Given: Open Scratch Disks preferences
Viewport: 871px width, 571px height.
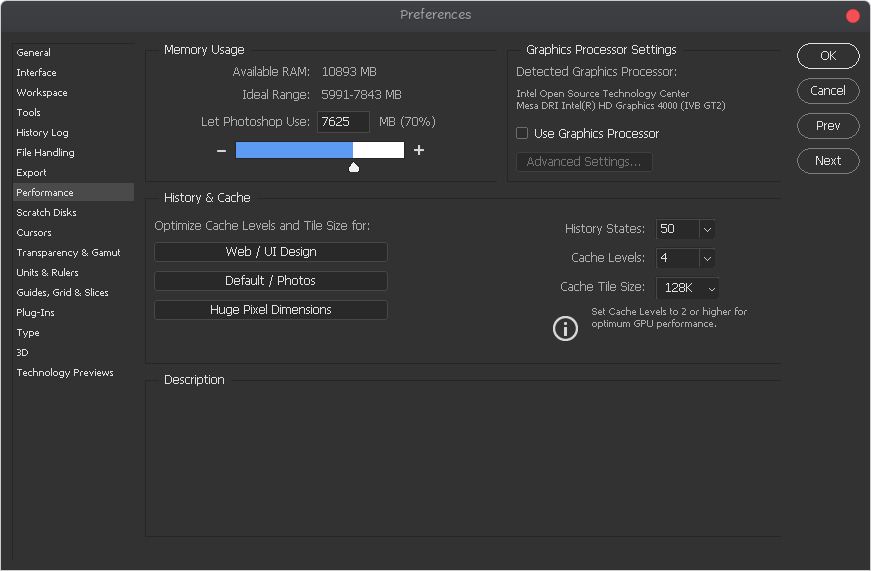Looking at the screenshot, I should pyautogui.click(x=73, y=212).
